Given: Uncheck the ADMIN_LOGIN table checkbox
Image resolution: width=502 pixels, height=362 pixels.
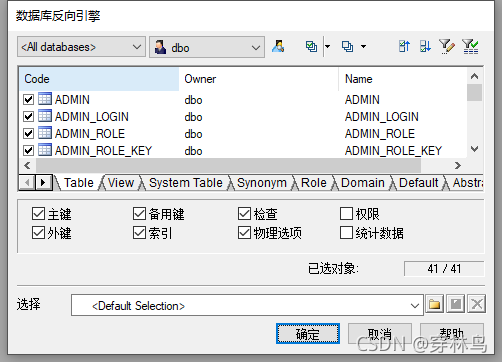Looking at the screenshot, I should (x=29, y=116).
